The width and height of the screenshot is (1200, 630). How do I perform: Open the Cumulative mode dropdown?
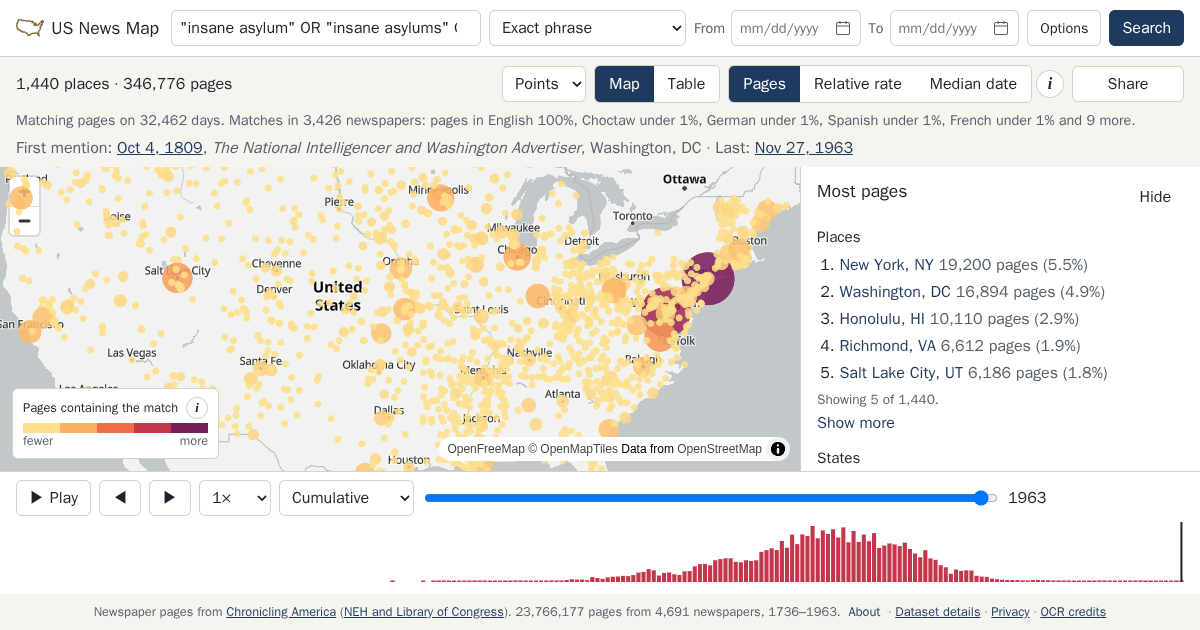[x=346, y=498]
